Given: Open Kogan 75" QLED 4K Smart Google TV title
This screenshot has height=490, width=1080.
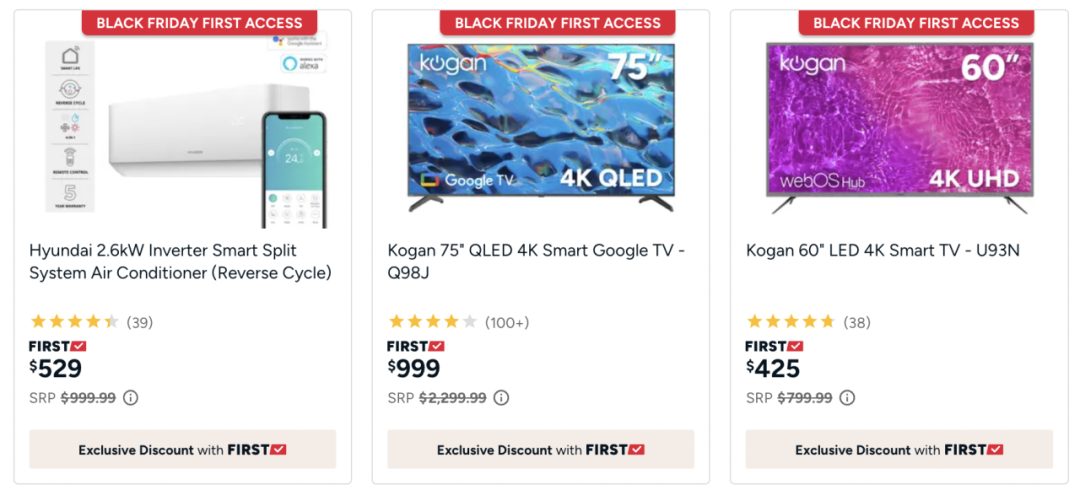Looking at the screenshot, I should point(537,262).
